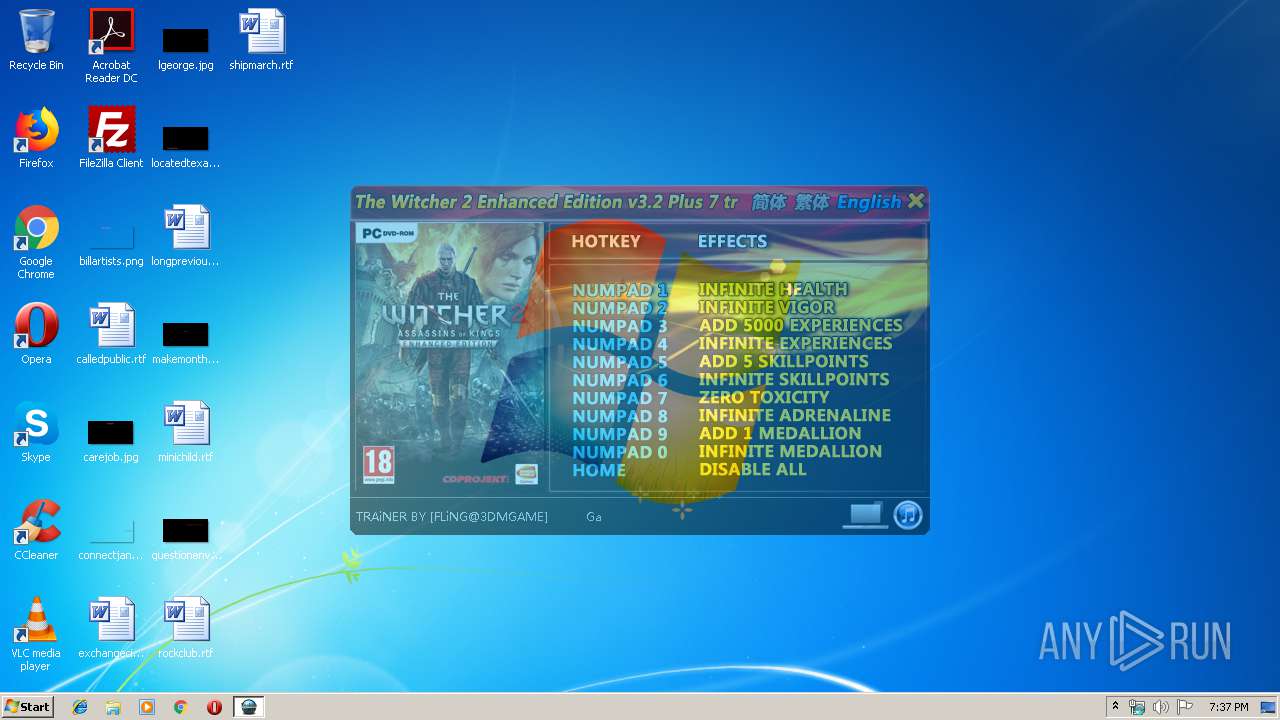Open the Windows Start menu
1280x720 pixels.
tap(27, 707)
